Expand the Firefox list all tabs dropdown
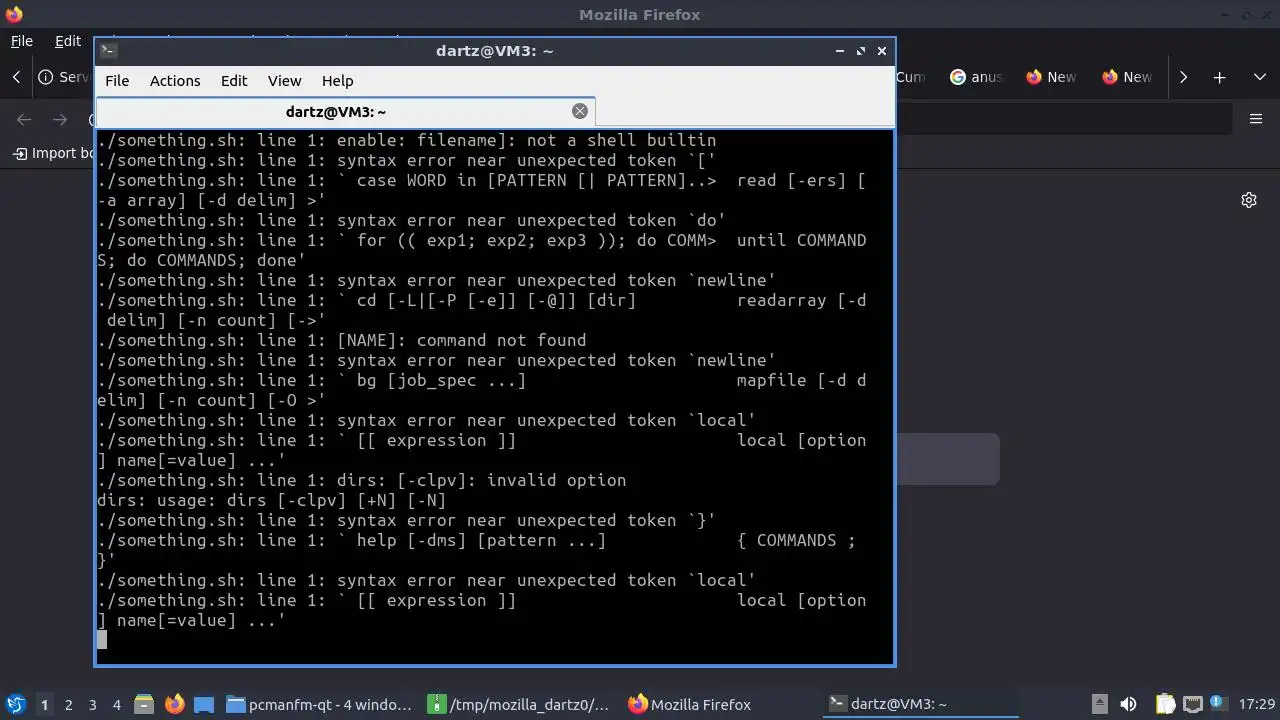 pyautogui.click(x=1260, y=77)
